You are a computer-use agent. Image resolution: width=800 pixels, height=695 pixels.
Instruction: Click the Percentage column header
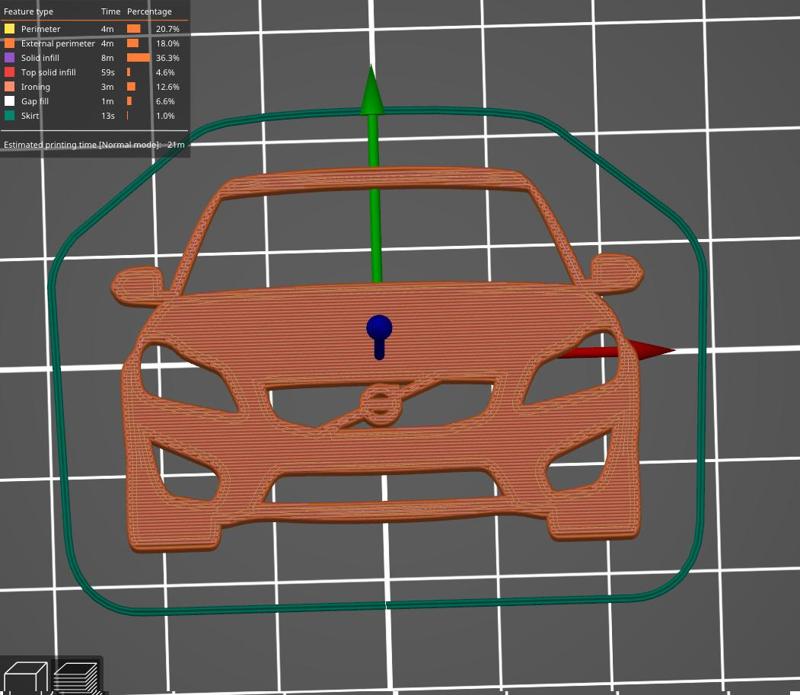pos(149,11)
